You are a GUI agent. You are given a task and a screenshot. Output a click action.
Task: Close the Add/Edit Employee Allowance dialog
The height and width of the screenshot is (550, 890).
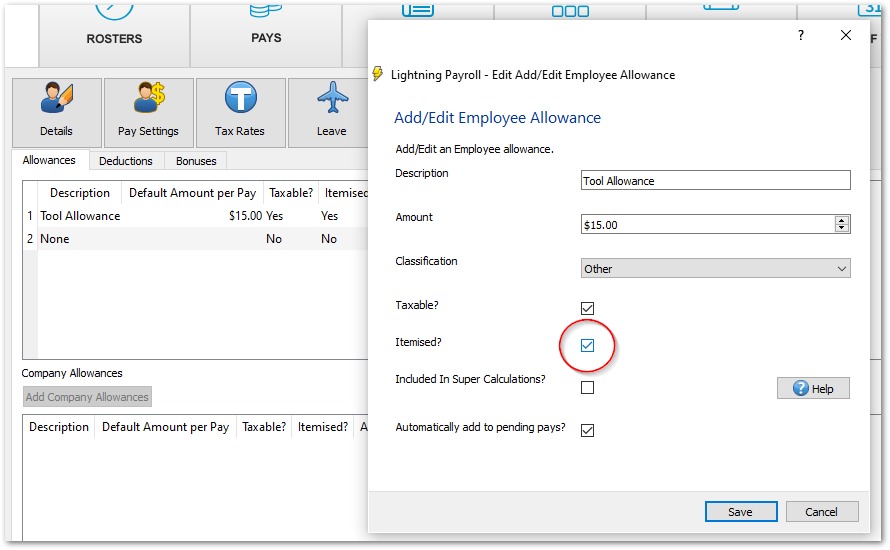[846, 35]
